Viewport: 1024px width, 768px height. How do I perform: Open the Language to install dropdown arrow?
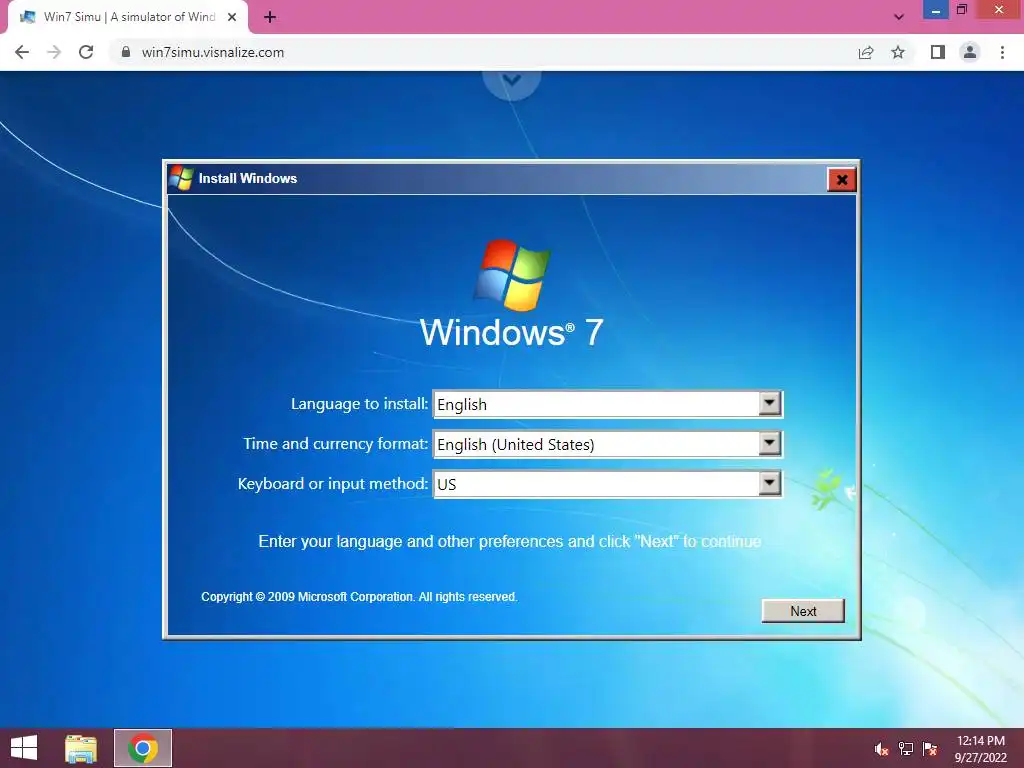(x=769, y=404)
